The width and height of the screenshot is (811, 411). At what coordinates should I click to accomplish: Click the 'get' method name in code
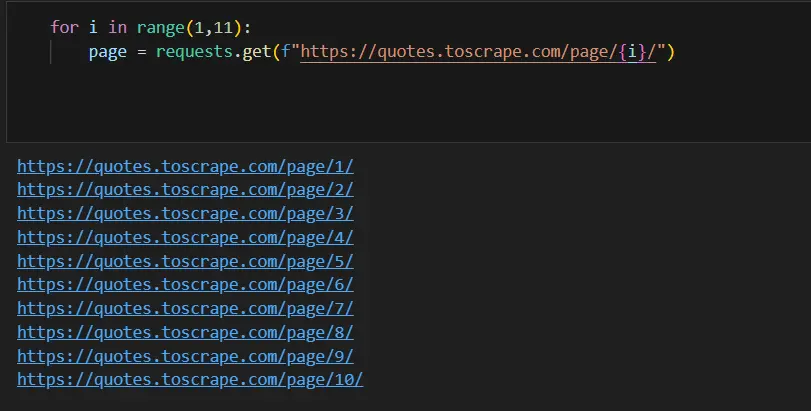pos(257,52)
